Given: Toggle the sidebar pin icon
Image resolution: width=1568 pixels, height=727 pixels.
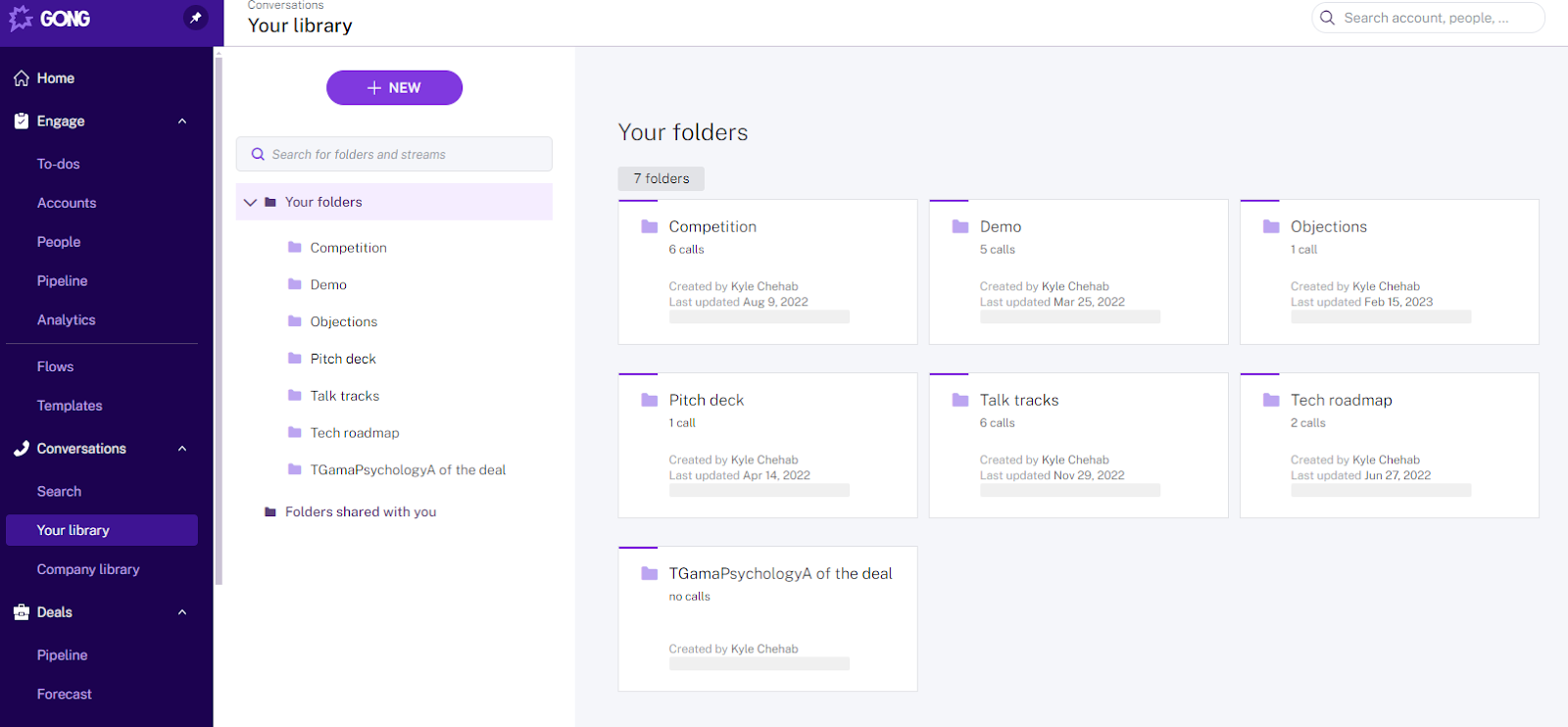Looking at the screenshot, I should (196, 18).
